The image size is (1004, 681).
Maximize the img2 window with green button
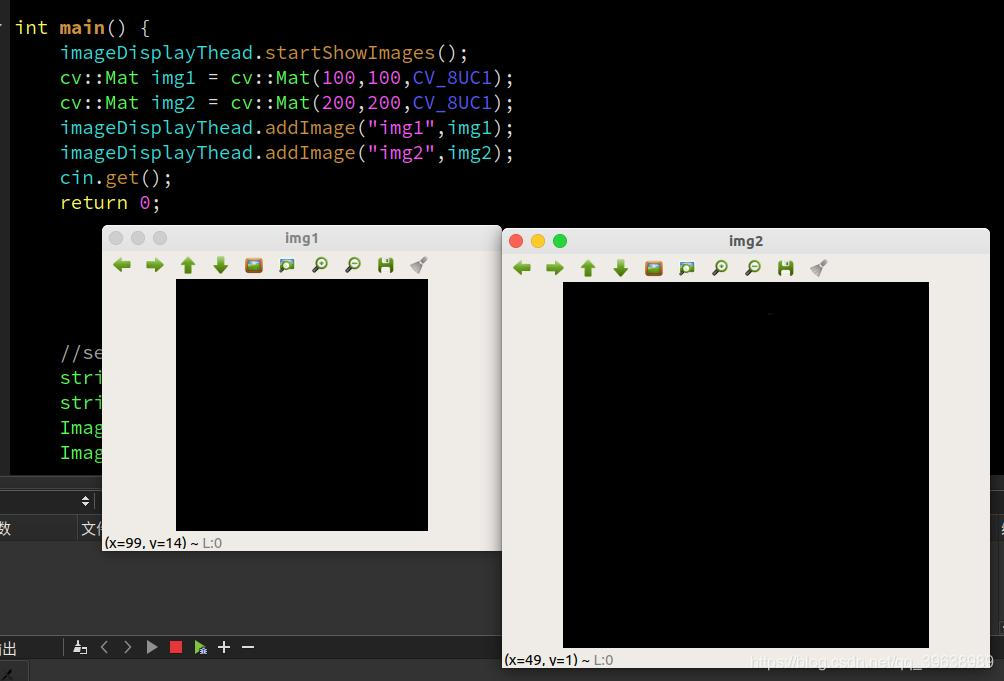560,241
